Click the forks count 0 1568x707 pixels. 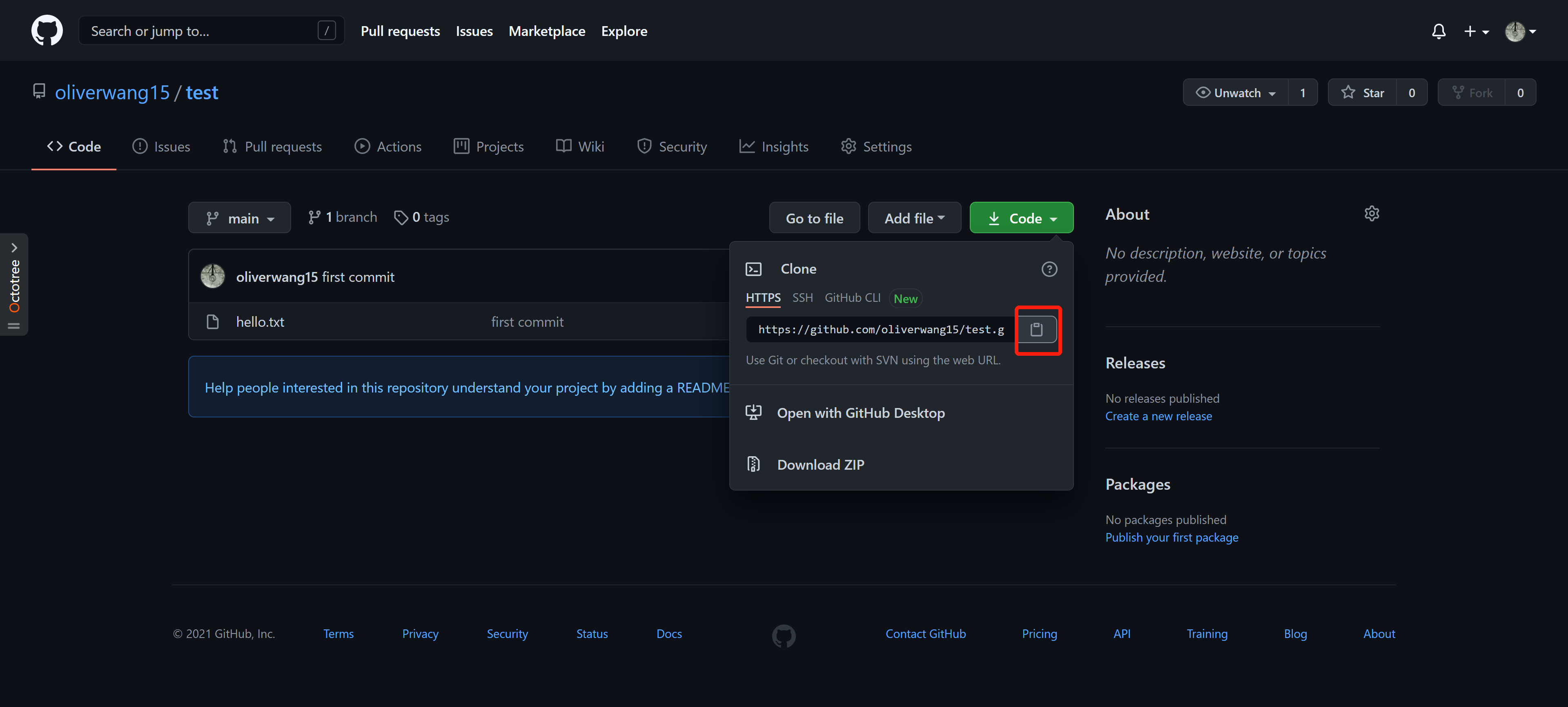1520,93
